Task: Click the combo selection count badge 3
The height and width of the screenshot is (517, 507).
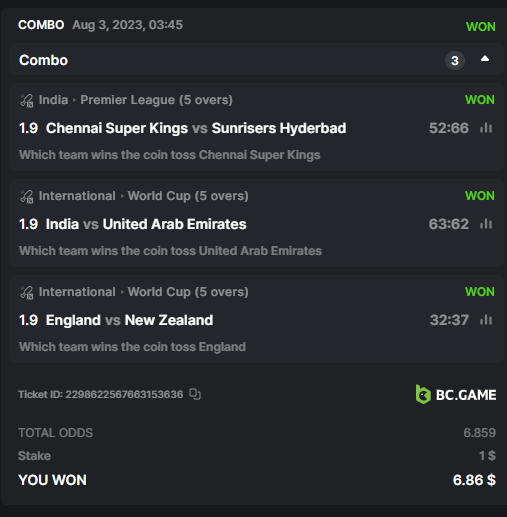Action: click(455, 61)
